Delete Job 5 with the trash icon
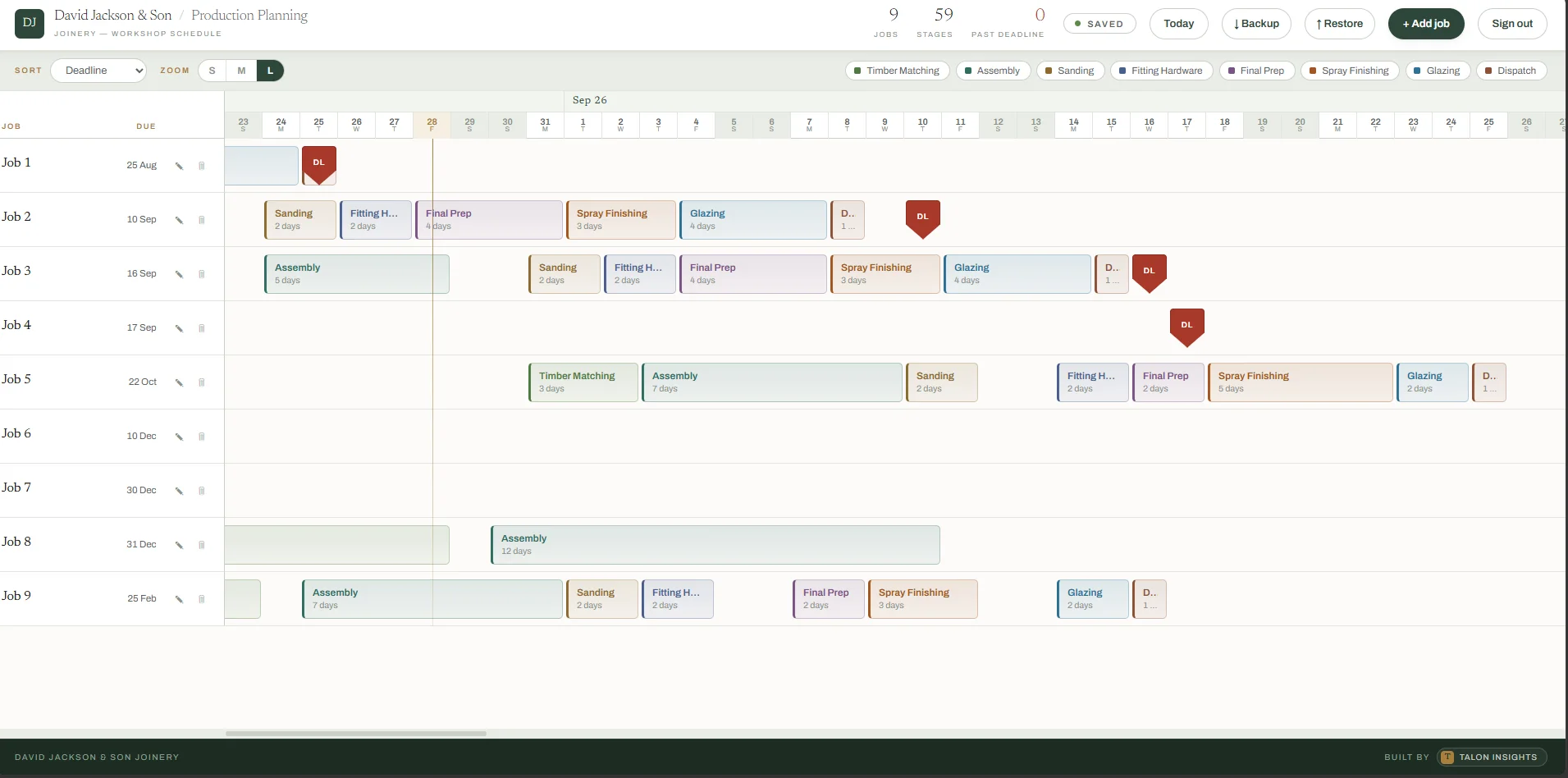This screenshot has width=1568, height=778. tap(201, 382)
